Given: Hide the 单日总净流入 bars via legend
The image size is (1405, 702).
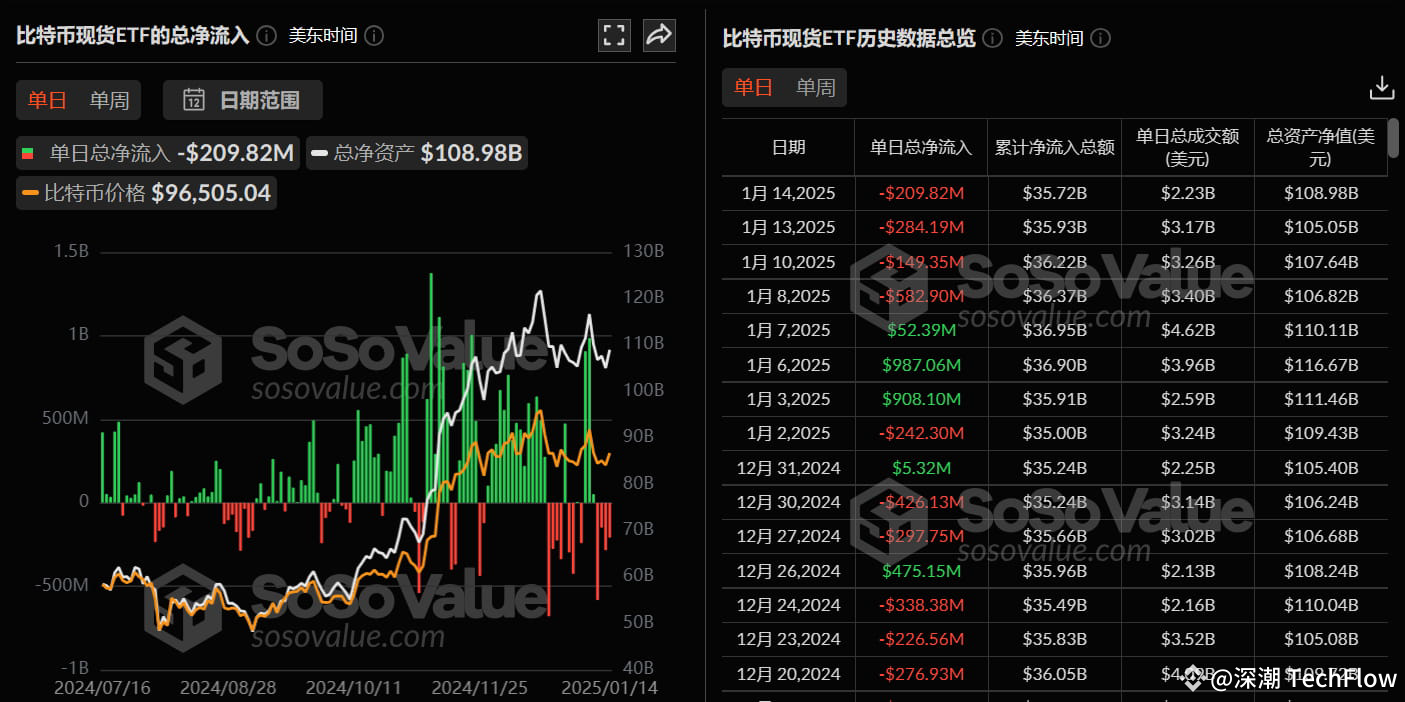Looking at the screenshot, I should click(x=150, y=153).
